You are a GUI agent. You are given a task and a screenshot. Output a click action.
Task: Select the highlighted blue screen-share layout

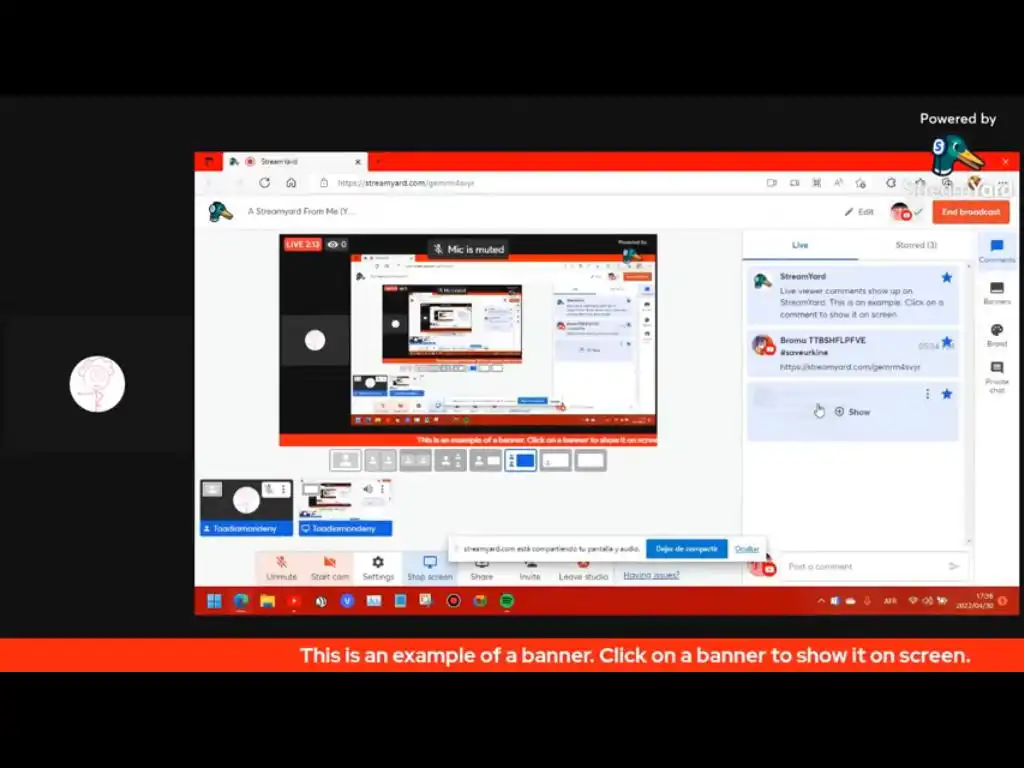(x=520, y=460)
